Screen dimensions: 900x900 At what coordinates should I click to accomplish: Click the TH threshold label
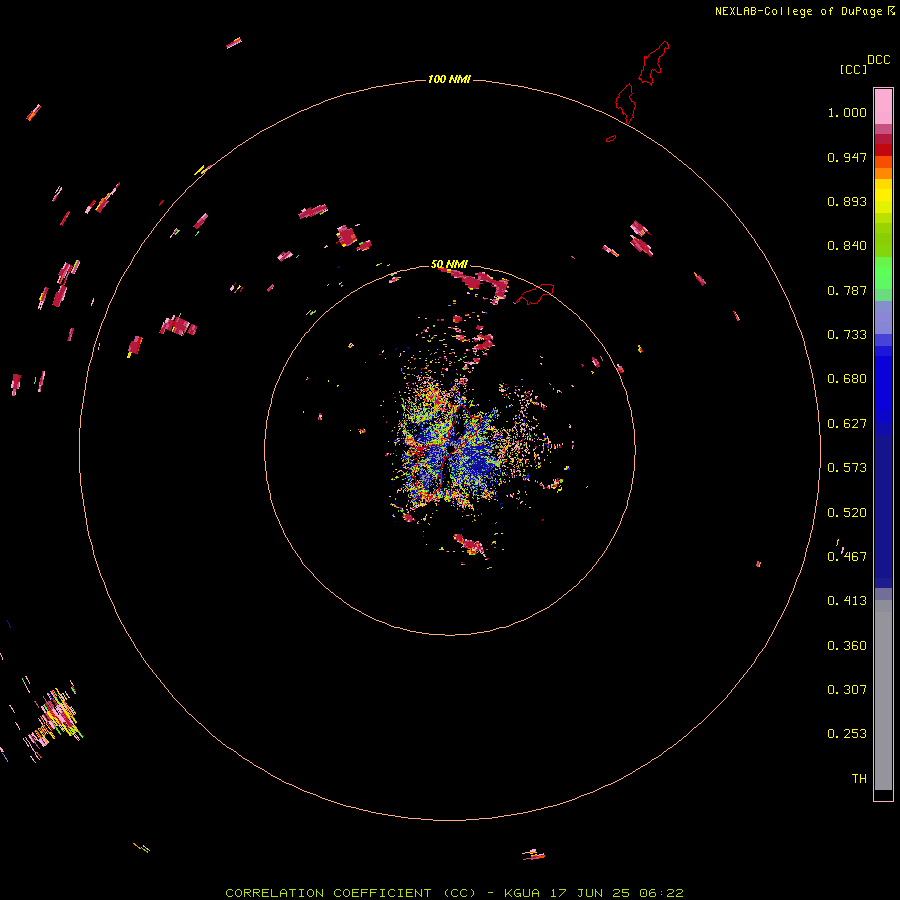tap(859, 779)
